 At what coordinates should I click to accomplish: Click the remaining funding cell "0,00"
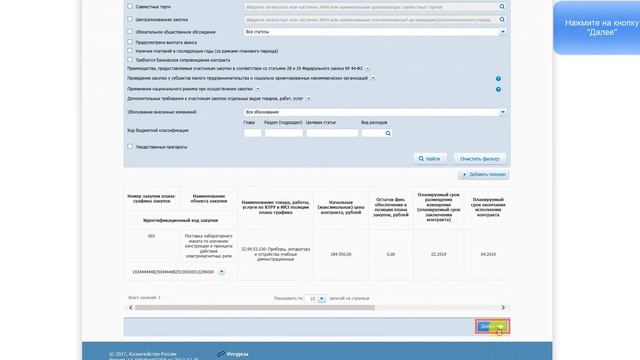[391, 254]
